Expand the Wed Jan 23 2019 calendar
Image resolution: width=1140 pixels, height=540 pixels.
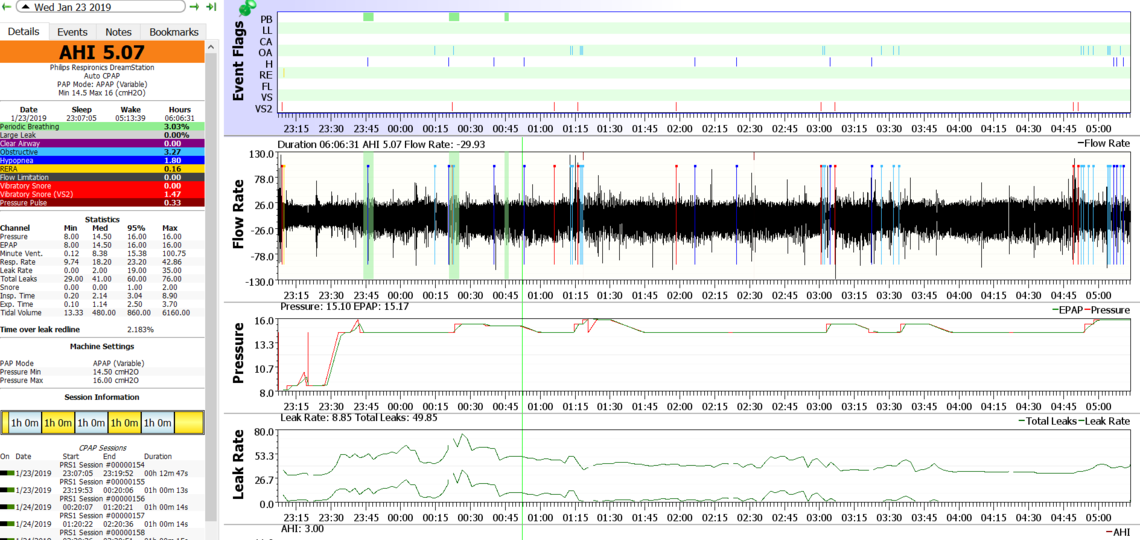[x=25, y=7]
